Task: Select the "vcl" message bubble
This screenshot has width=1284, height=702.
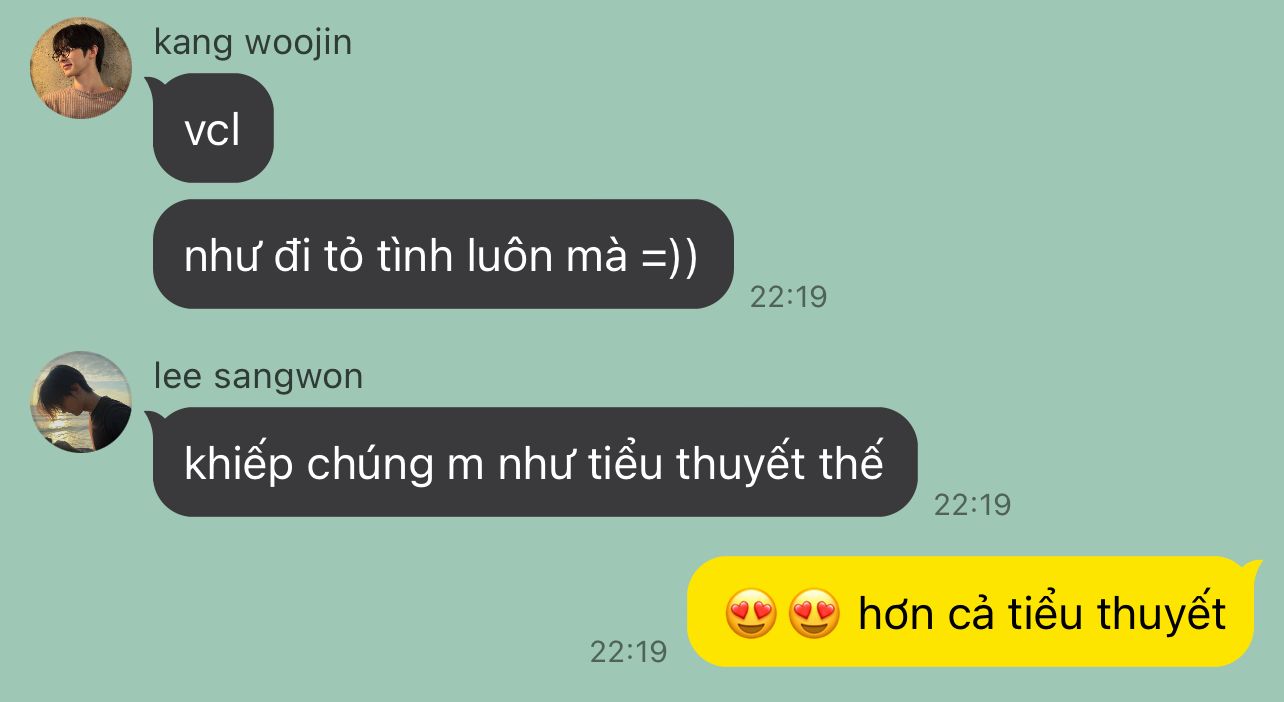Action: (212, 128)
